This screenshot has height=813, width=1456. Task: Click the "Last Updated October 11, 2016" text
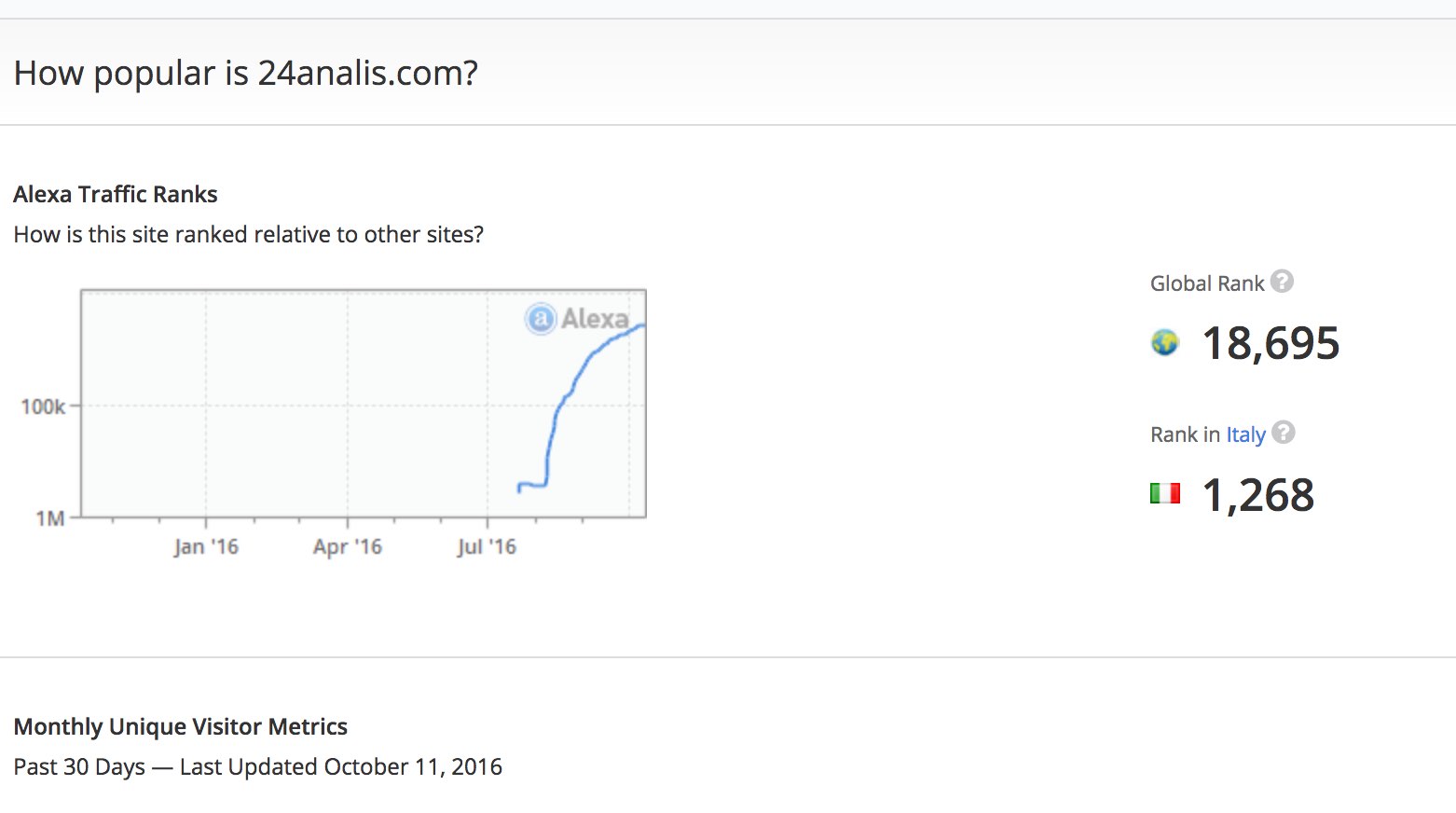tap(340, 766)
